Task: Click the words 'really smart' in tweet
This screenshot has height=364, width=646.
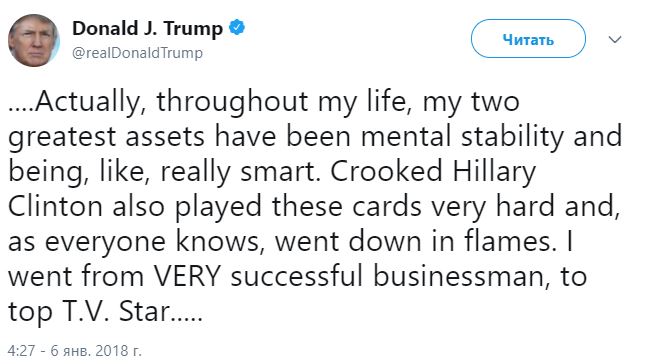Action: (240, 172)
